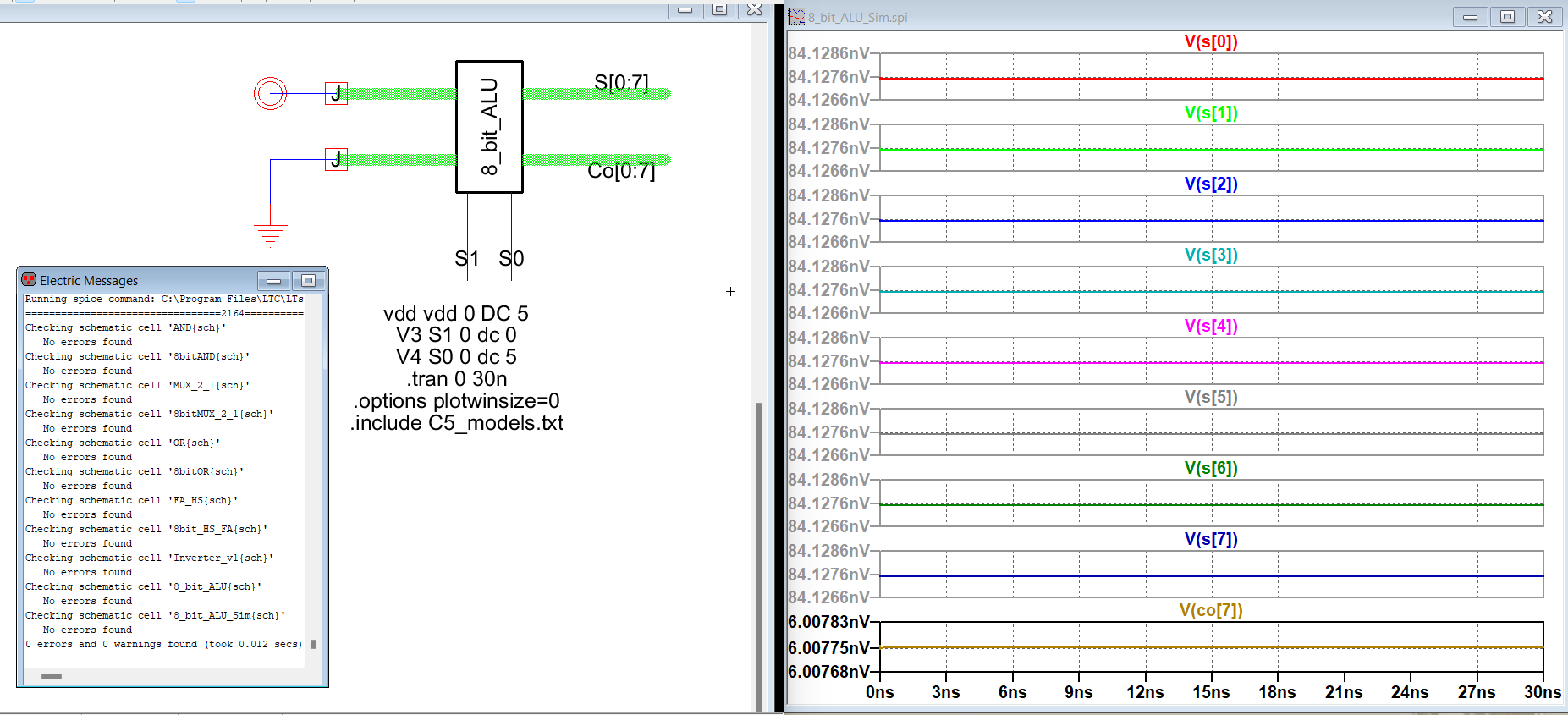Click the 30ns time axis label

1543,692
